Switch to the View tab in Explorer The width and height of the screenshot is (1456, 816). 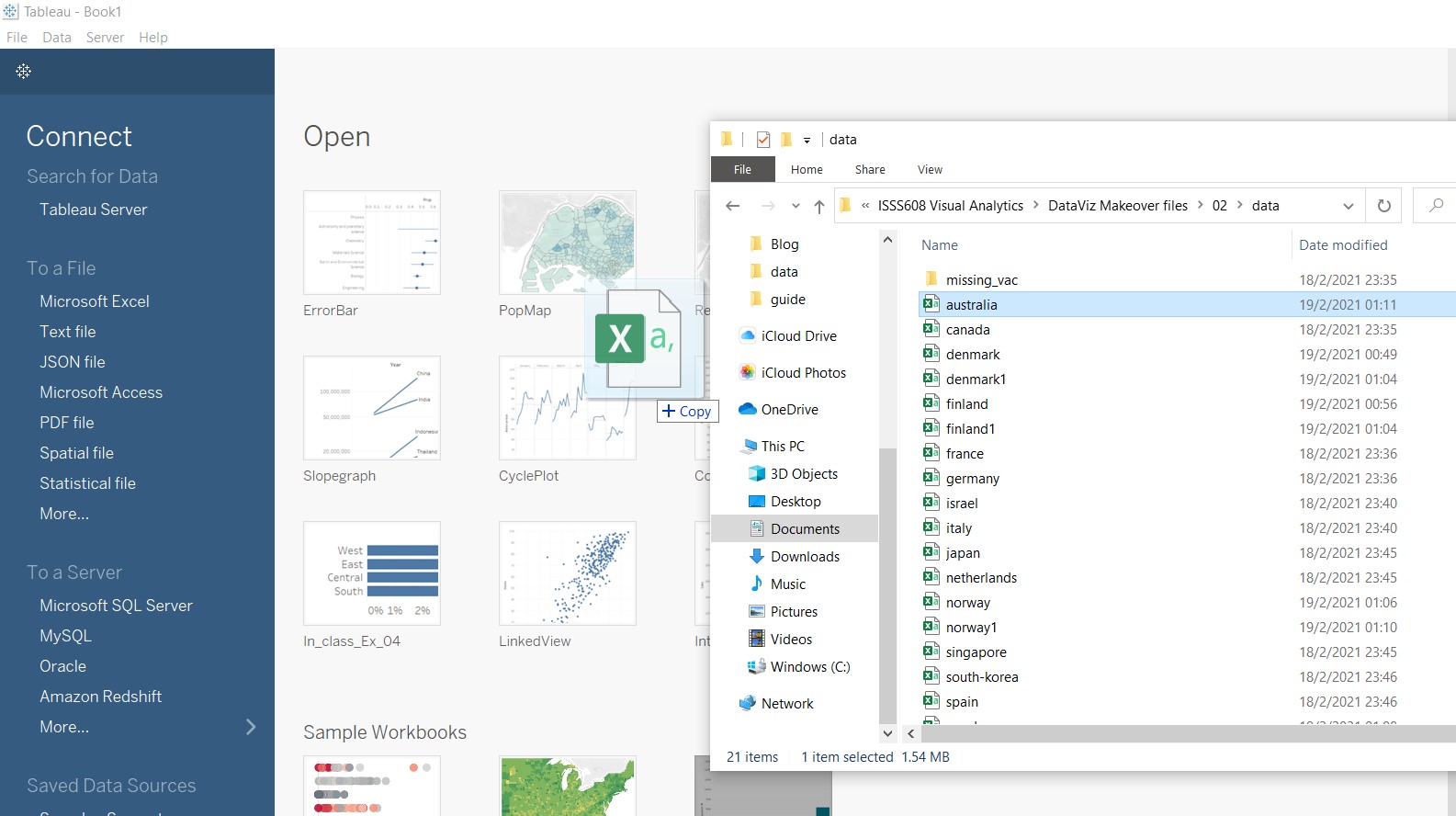[x=930, y=170]
